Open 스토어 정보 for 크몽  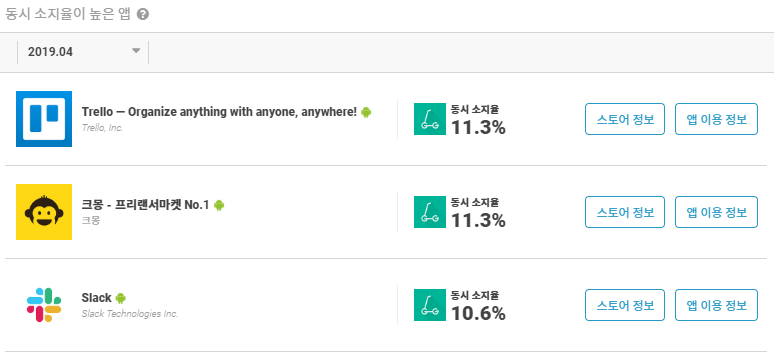(625, 212)
